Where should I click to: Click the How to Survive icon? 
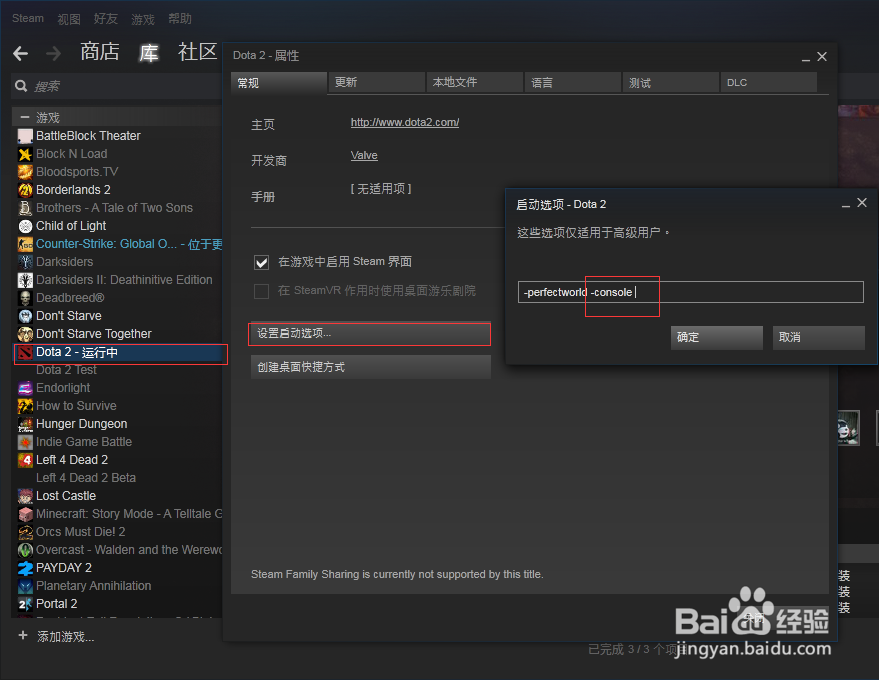coord(25,406)
